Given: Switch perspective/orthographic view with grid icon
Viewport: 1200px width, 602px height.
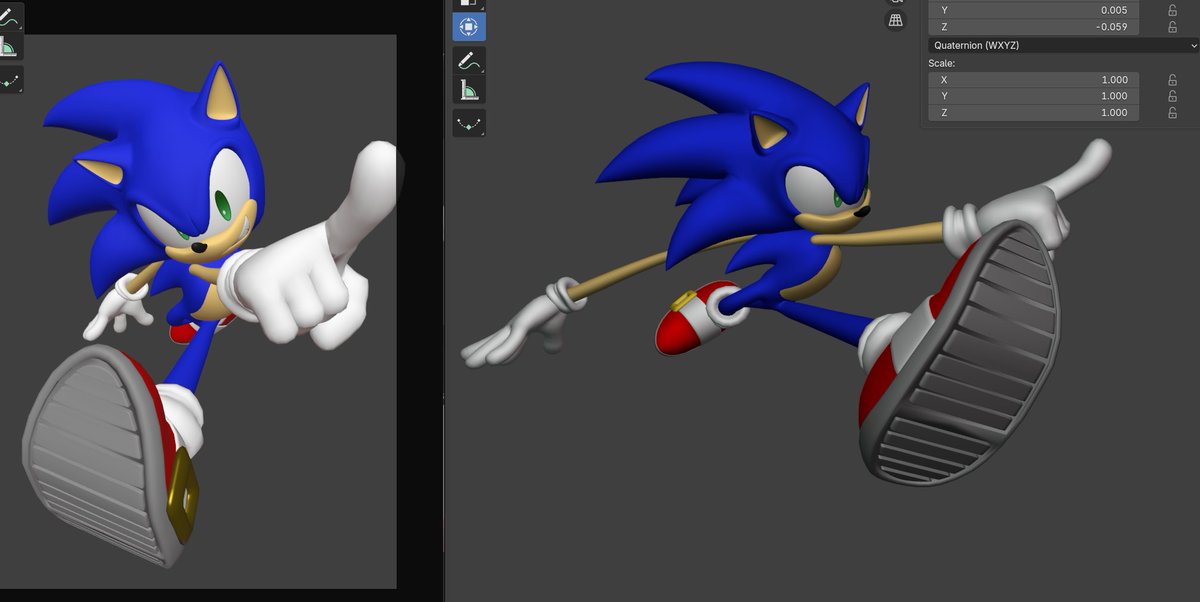Looking at the screenshot, I should (x=895, y=20).
